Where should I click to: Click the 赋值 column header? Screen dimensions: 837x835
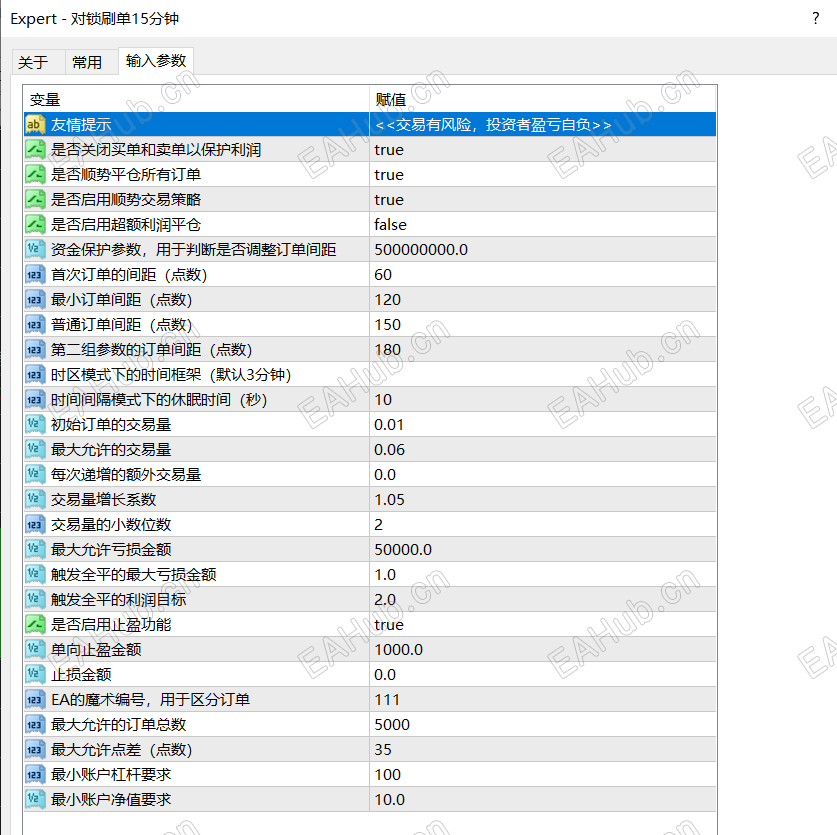click(x=543, y=99)
